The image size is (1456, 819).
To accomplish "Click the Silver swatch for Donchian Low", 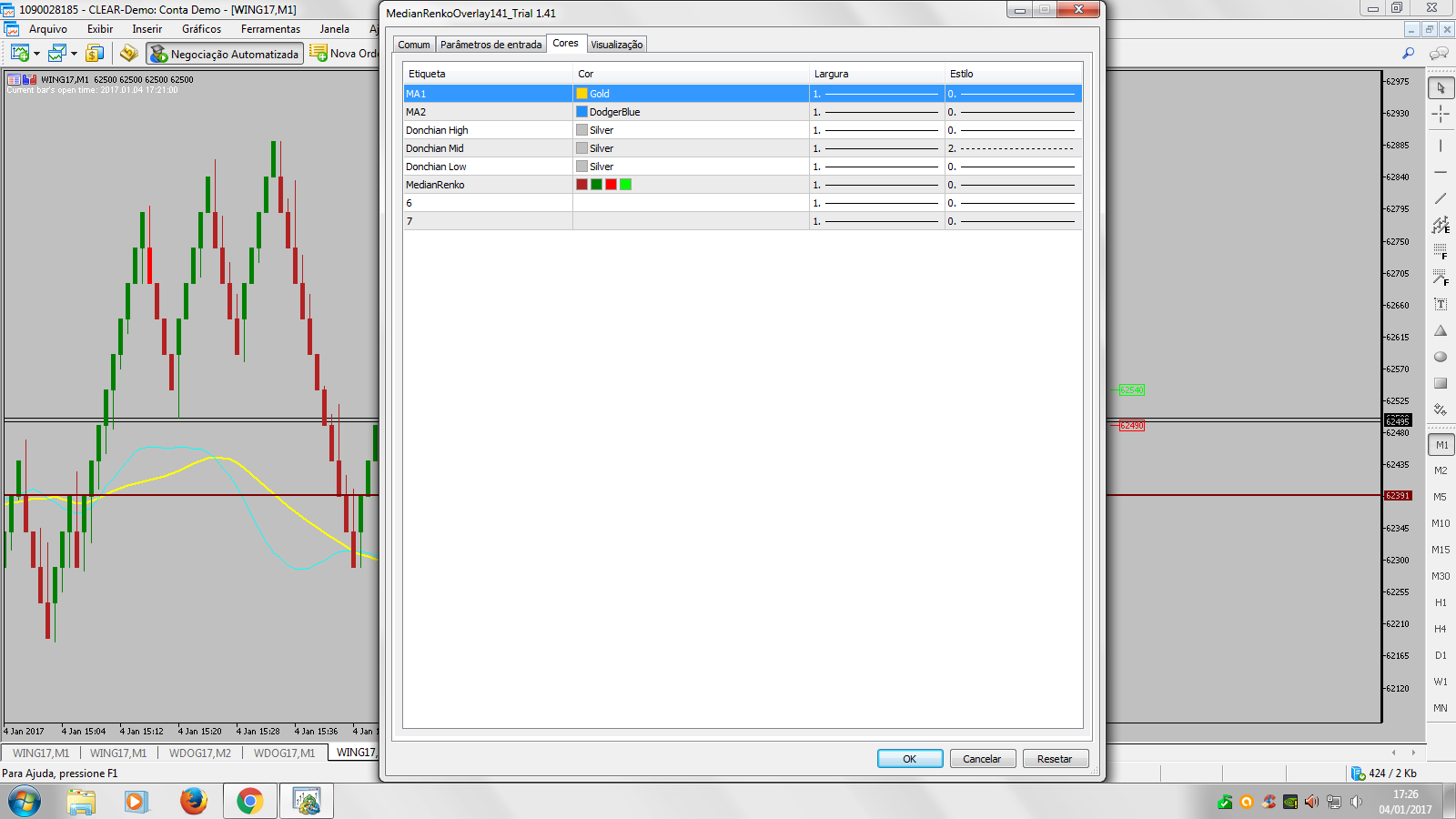I will (581, 167).
